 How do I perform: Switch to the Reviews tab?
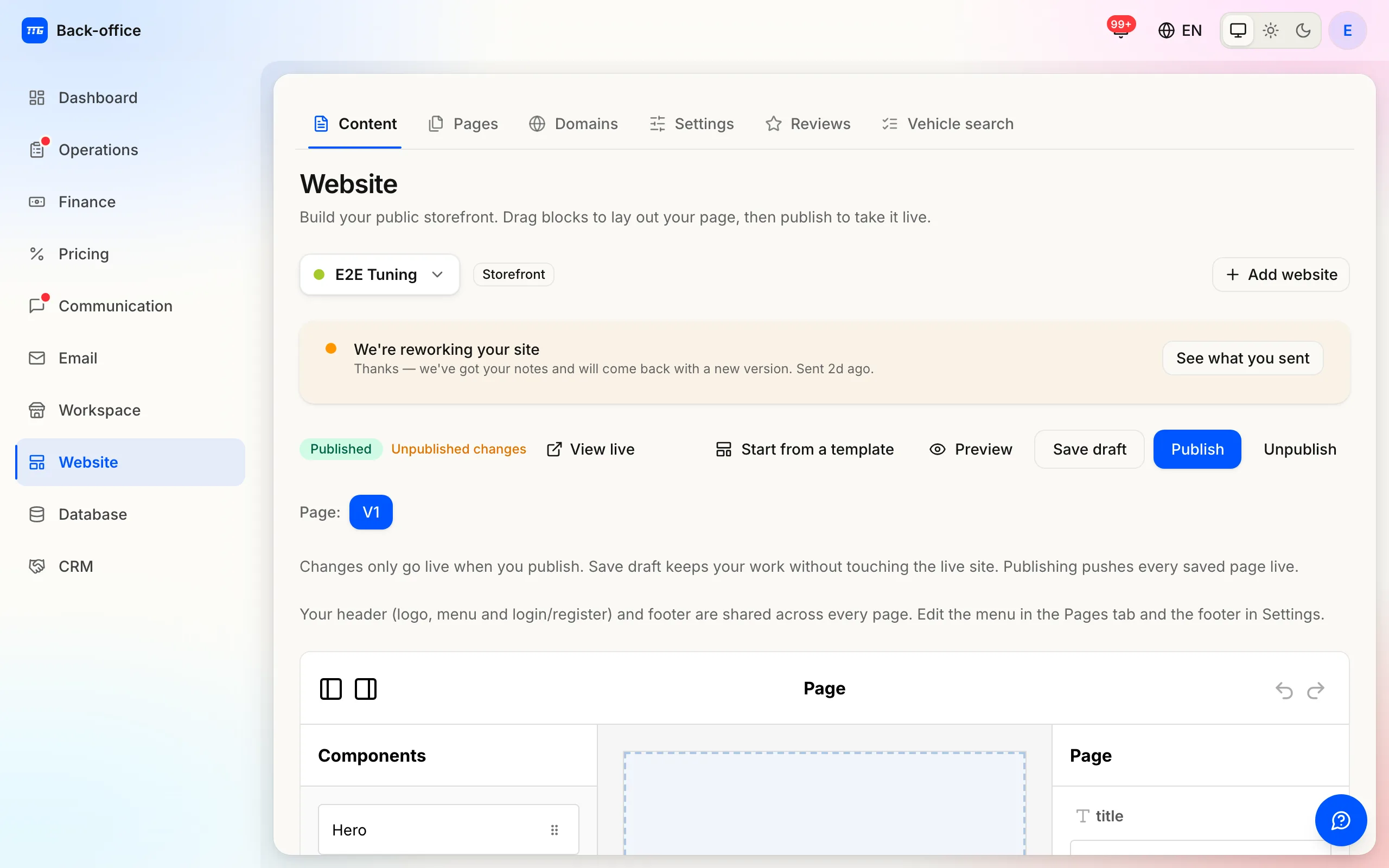807,124
